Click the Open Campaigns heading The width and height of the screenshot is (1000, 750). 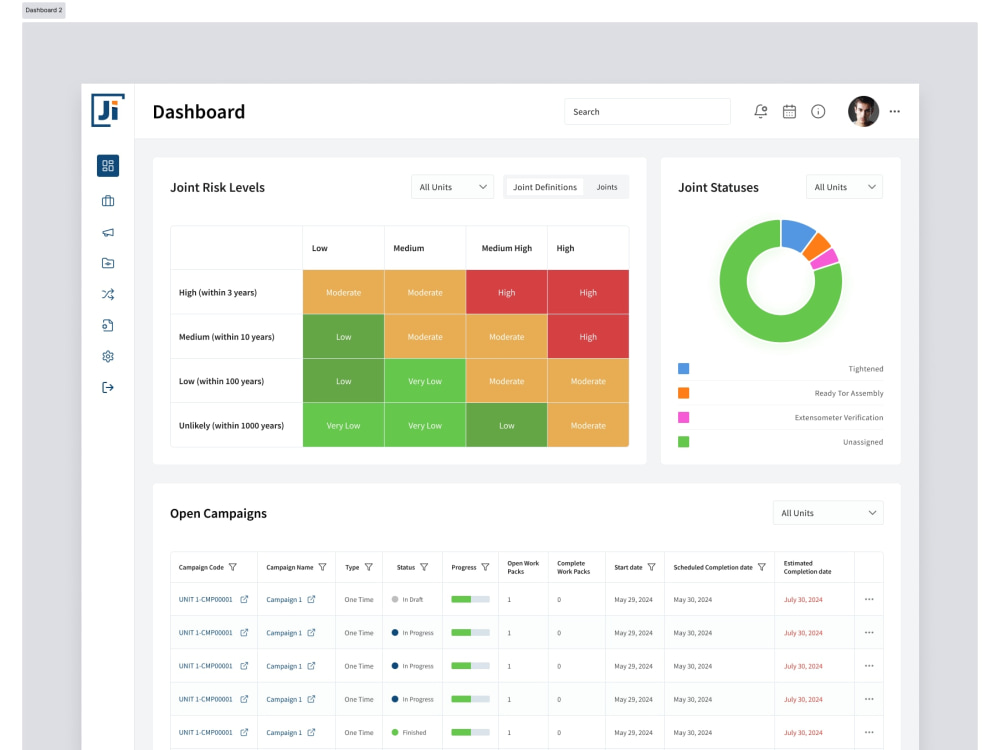pyautogui.click(x=218, y=513)
